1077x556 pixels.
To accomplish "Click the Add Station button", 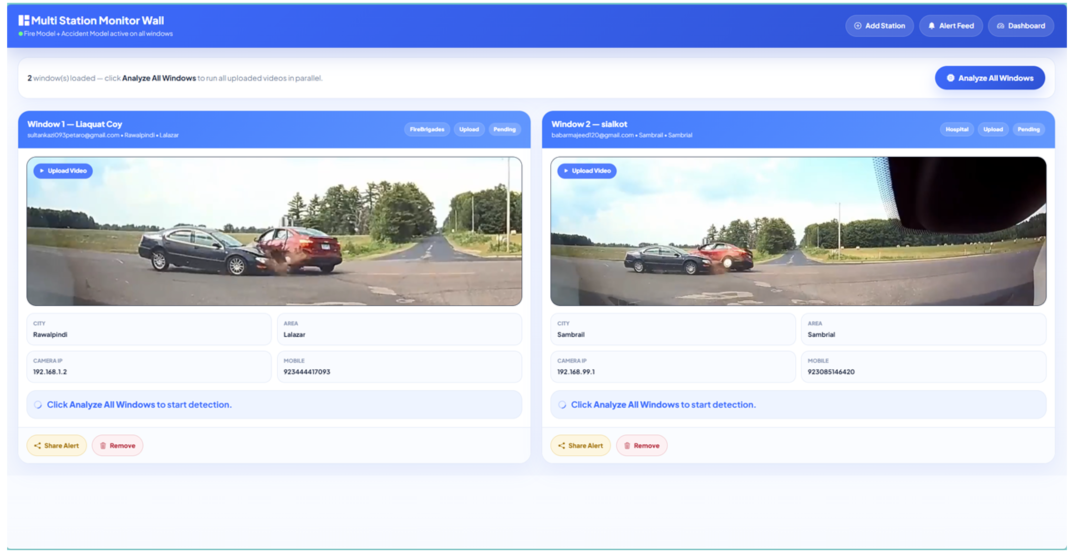I will pos(879,25).
